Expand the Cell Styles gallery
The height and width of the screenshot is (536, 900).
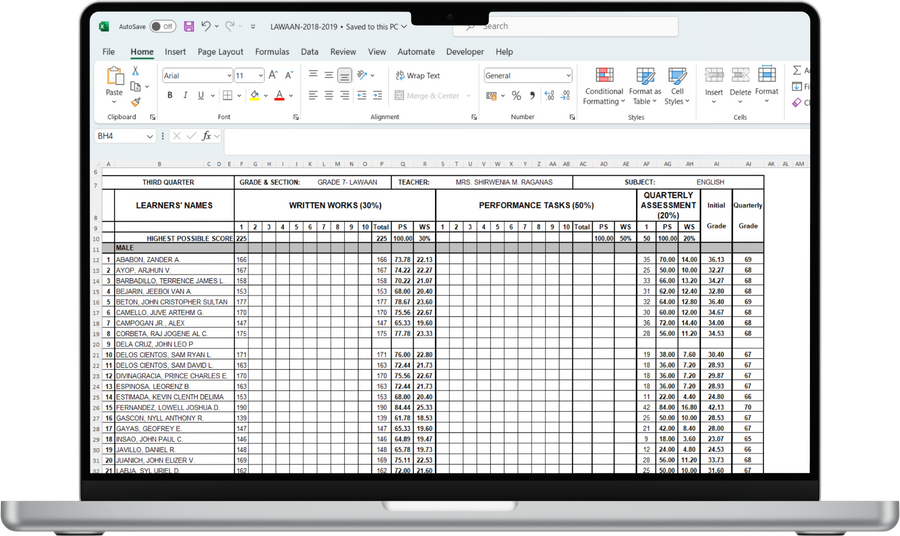click(677, 86)
